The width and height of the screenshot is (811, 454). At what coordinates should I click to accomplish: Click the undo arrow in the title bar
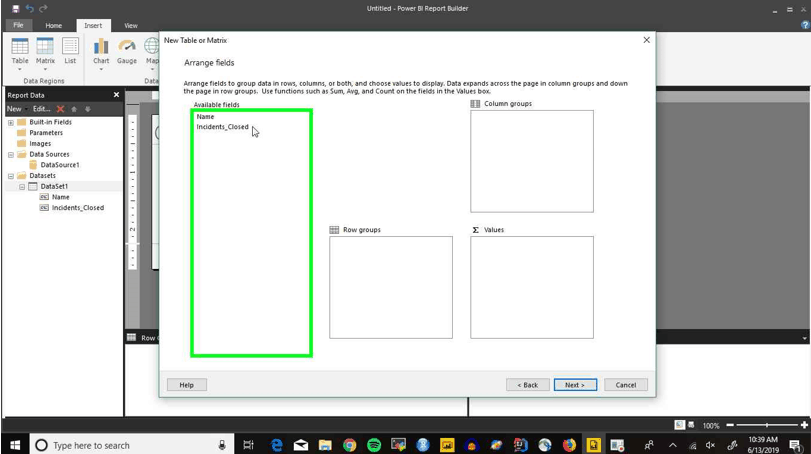click(x=29, y=8)
